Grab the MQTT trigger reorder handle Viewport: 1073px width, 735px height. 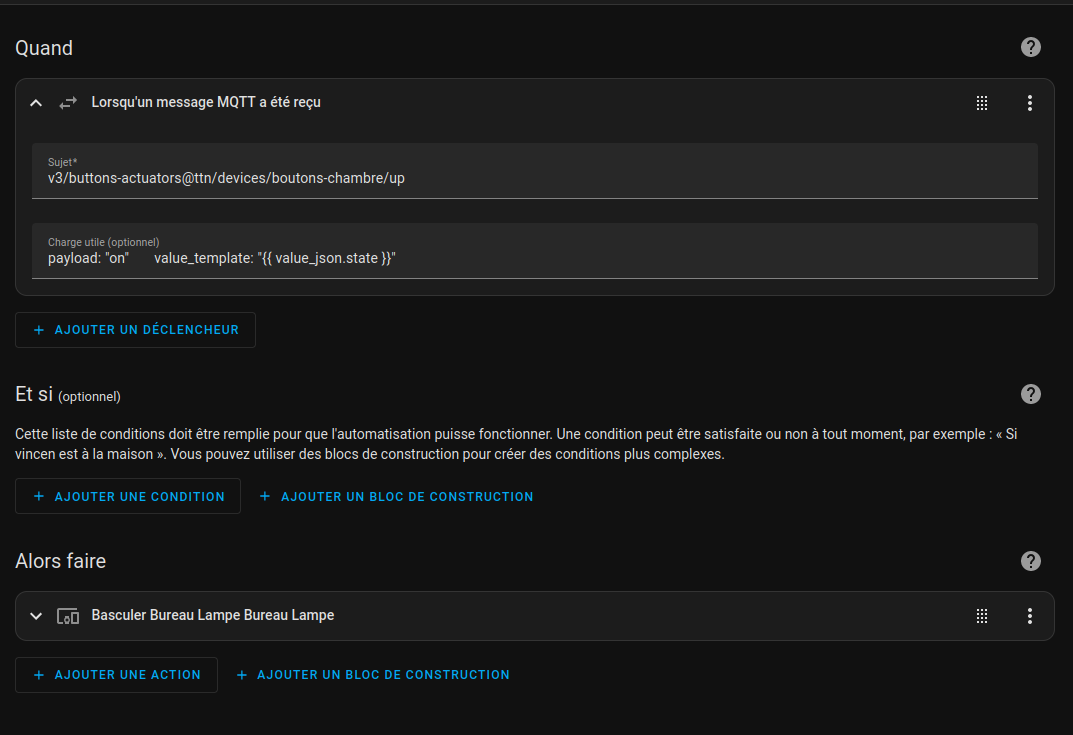[982, 103]
